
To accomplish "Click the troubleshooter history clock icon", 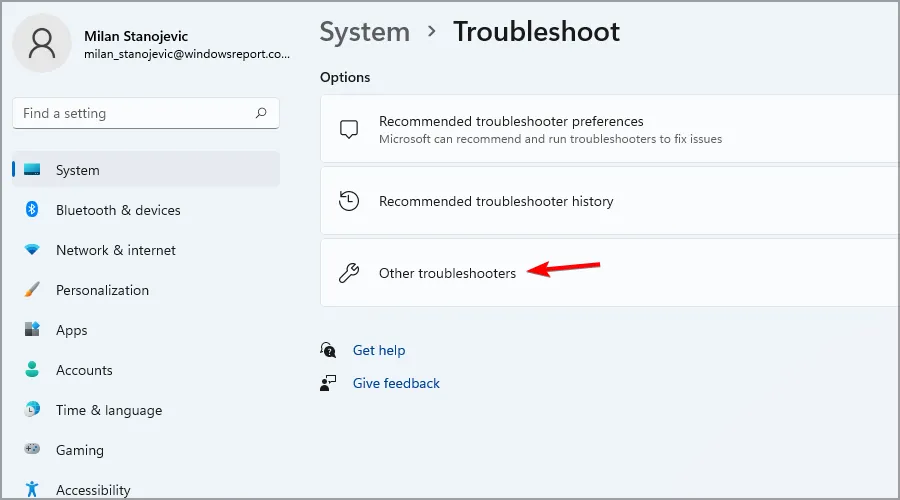I will click(x=349, y=201).
